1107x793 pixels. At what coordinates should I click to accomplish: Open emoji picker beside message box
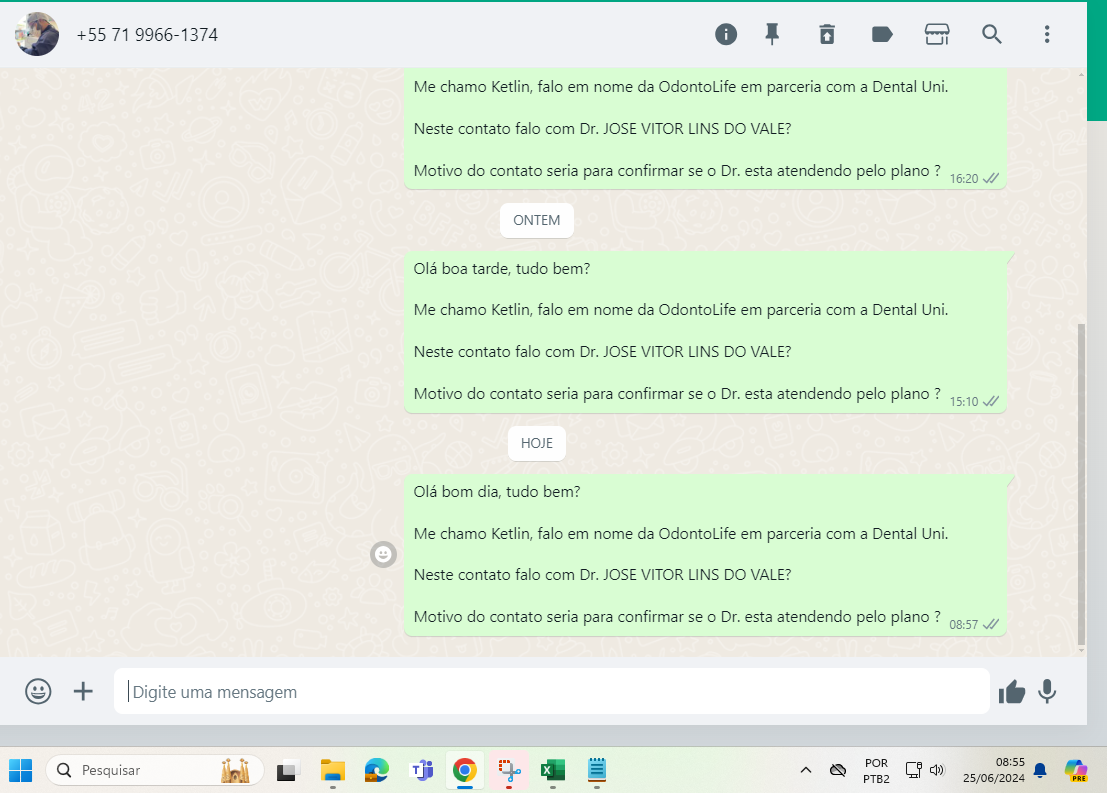click(x=38, y=691)
